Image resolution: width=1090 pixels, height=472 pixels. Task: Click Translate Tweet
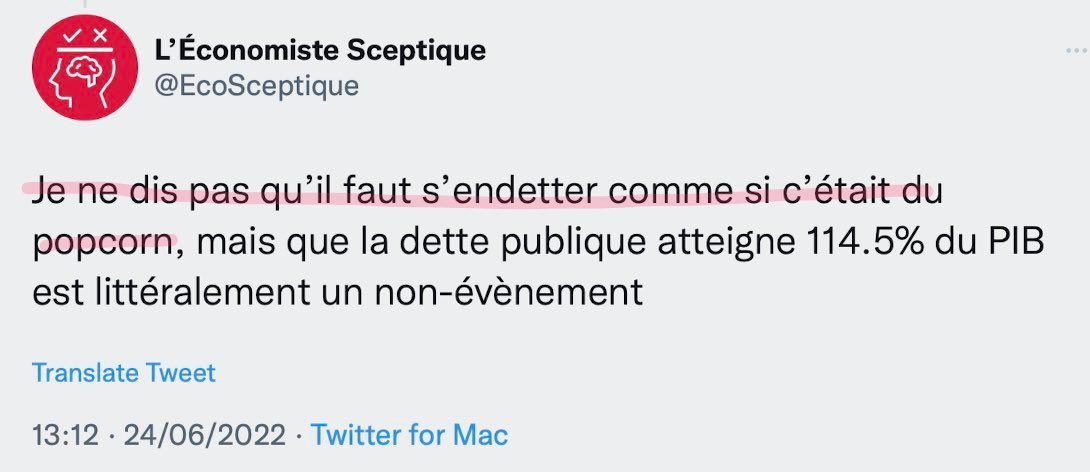(124, 373)
